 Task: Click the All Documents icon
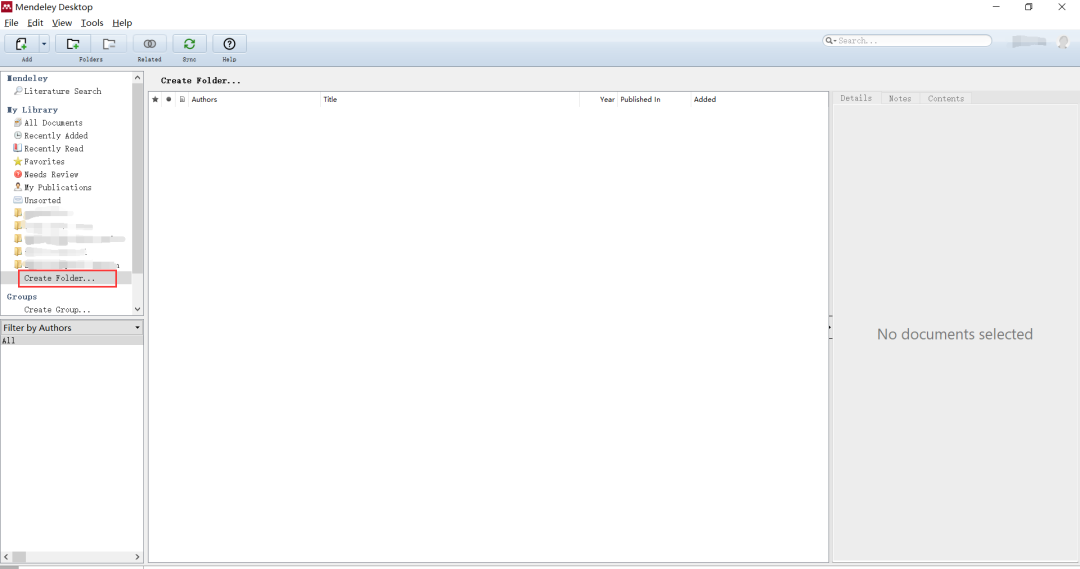18,123
